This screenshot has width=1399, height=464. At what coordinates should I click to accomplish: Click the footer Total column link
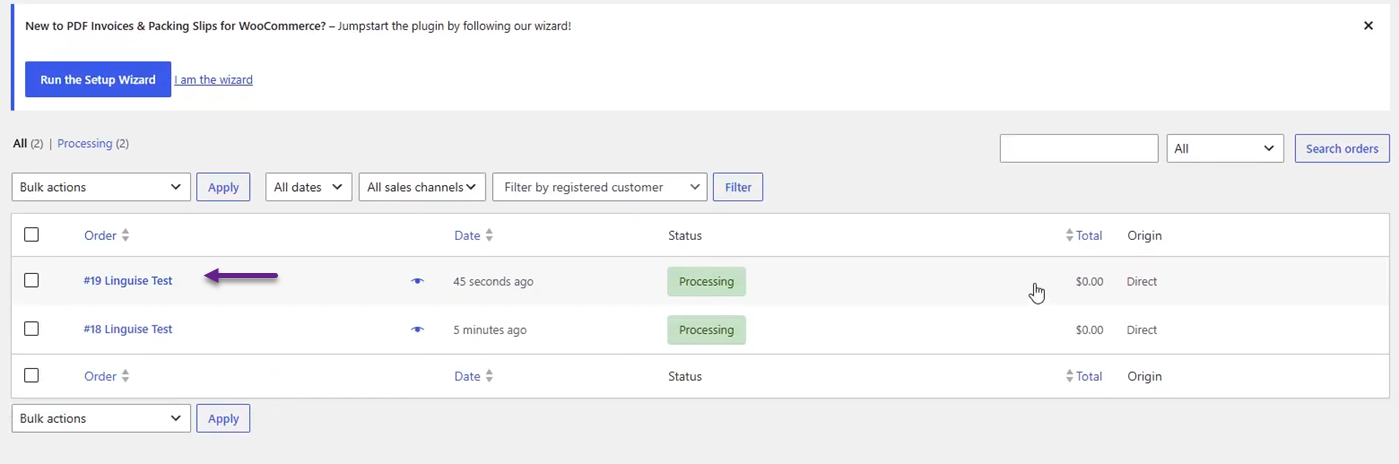coord(1089,377)
